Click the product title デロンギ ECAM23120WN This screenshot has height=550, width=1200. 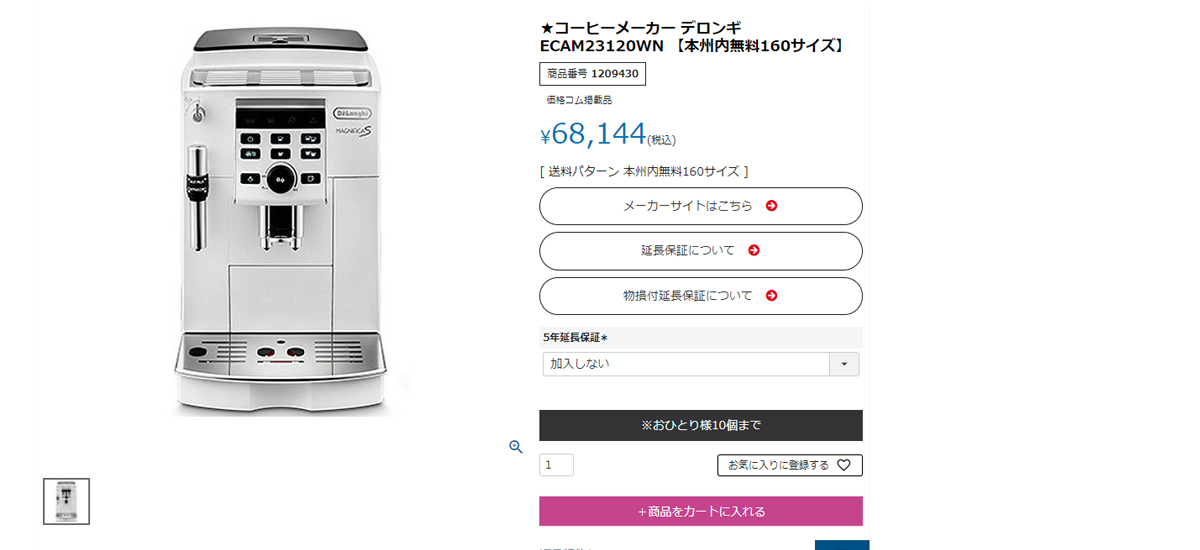click(691, 37)
